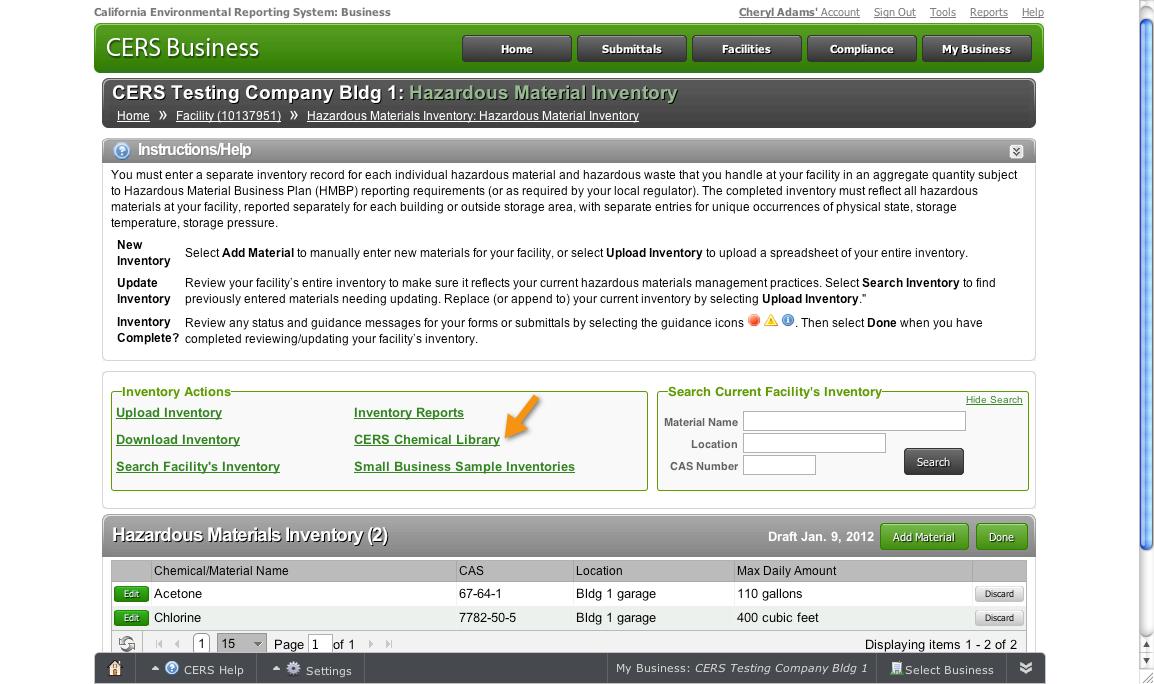Screen dimensions: 1154x684
Task: Go to last page of grid
Action: point(389,644)
